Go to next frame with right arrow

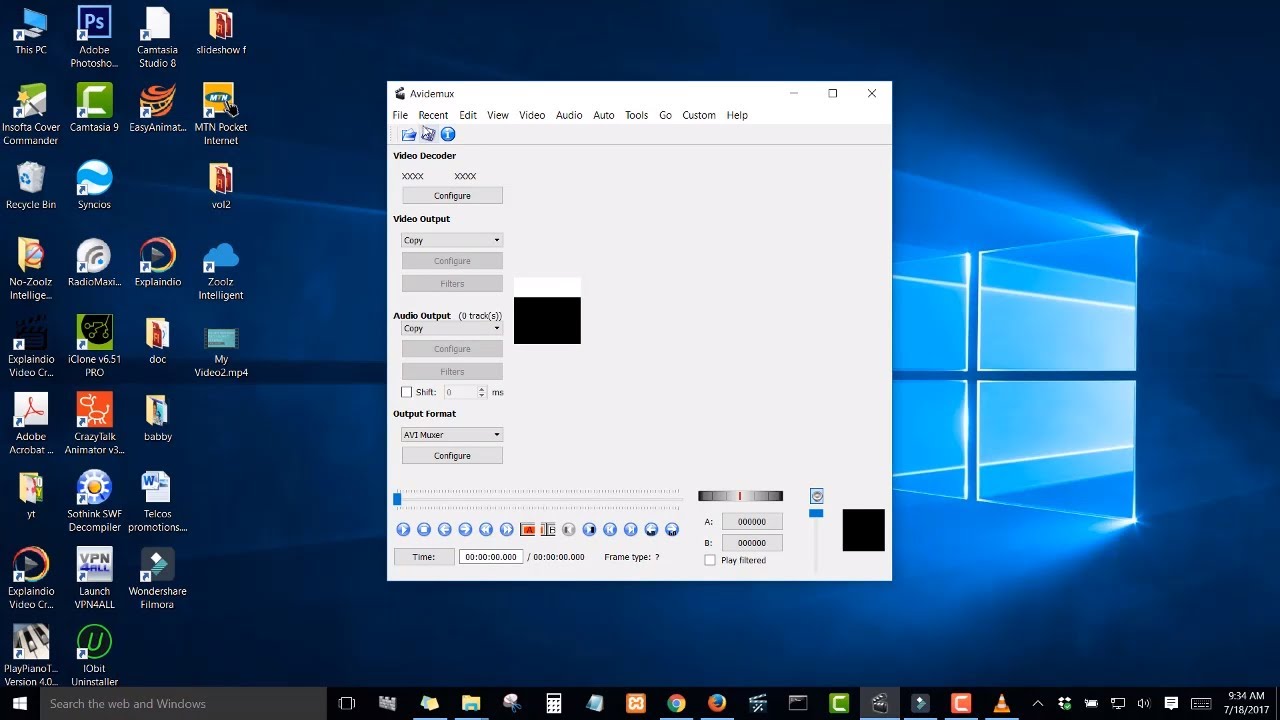click(465, 529)
